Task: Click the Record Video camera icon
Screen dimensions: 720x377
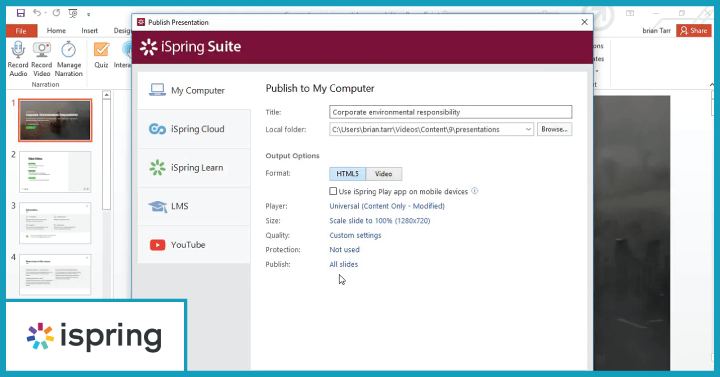Action: pyautogui.click(x=42, y=50)
